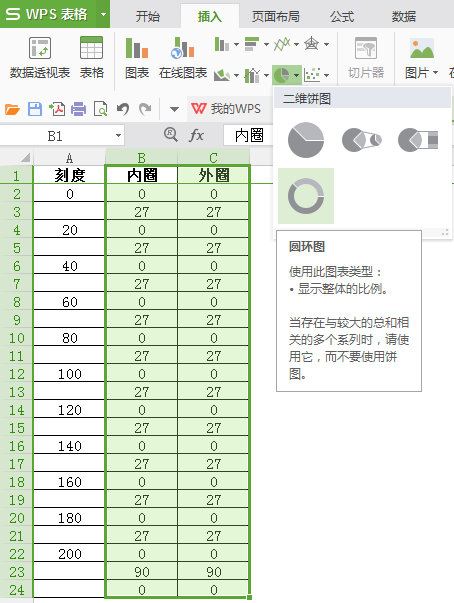454x603 pixels.
Task: Expand the column chart dropdown arrow
Action: coord(236,45)
